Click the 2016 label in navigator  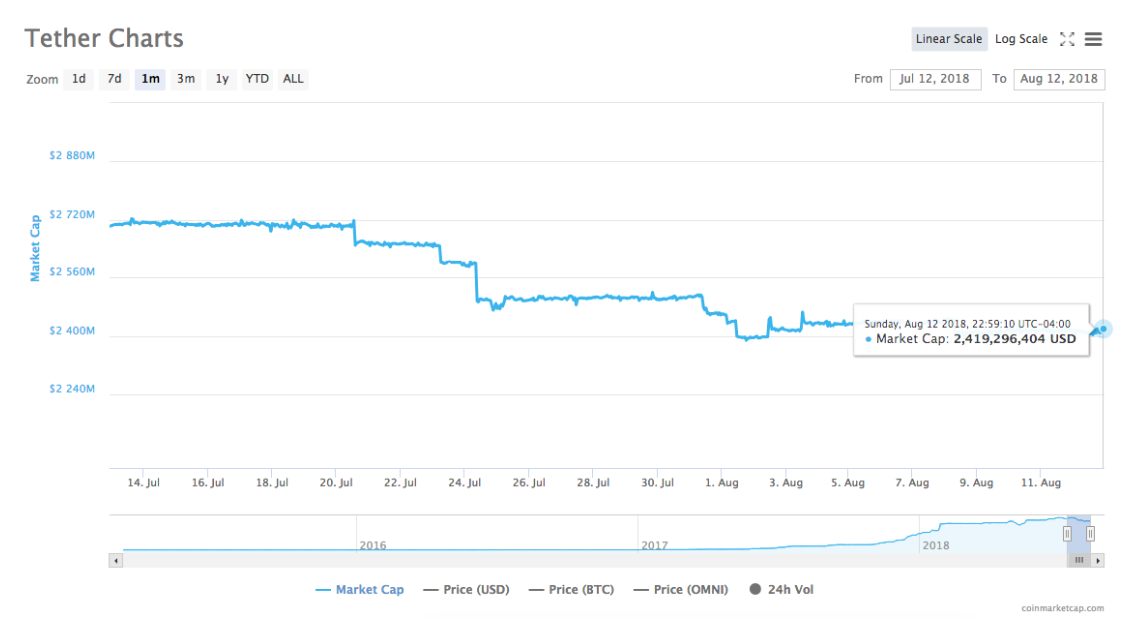[x=373, y=546]
